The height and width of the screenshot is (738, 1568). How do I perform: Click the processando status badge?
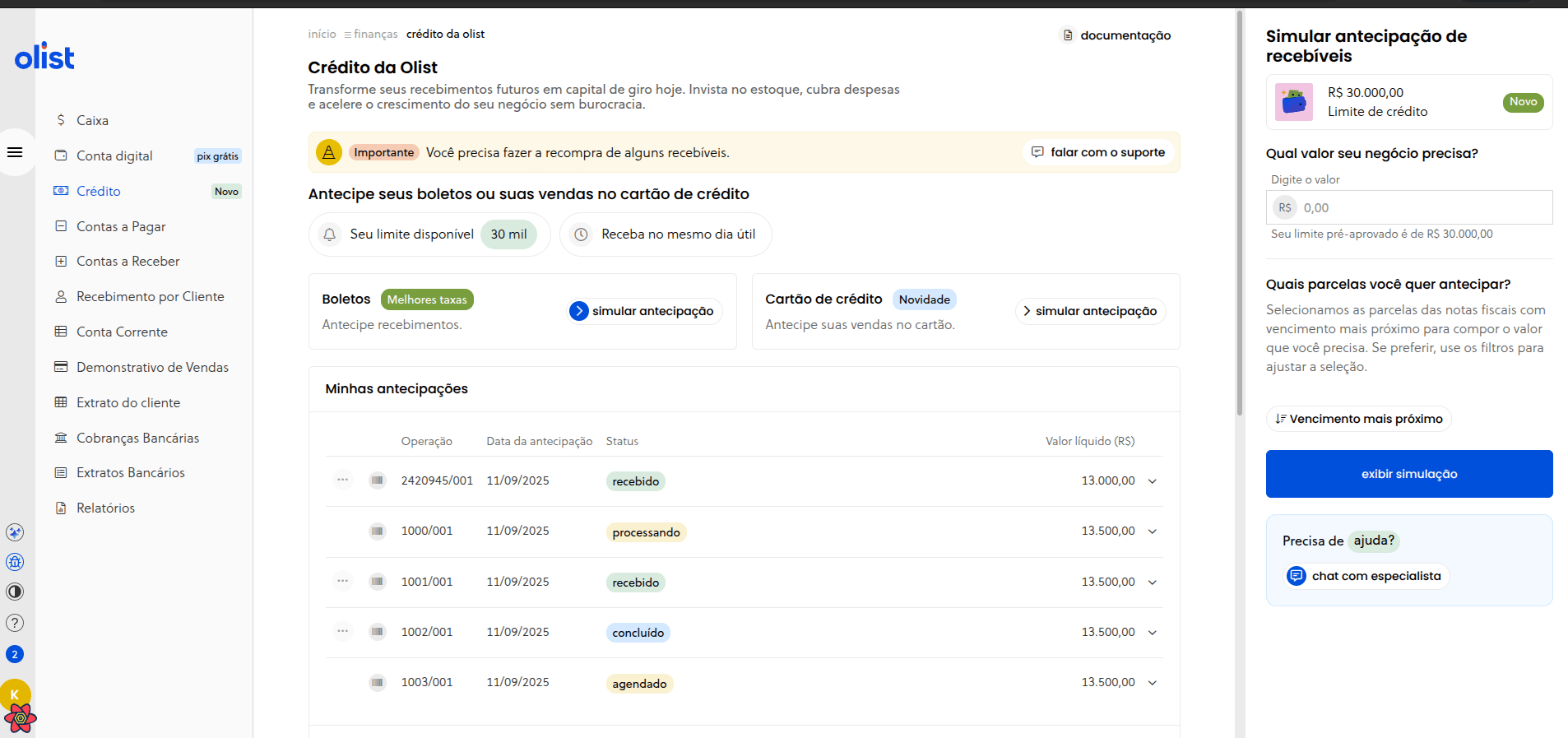[x=646, y=532]
